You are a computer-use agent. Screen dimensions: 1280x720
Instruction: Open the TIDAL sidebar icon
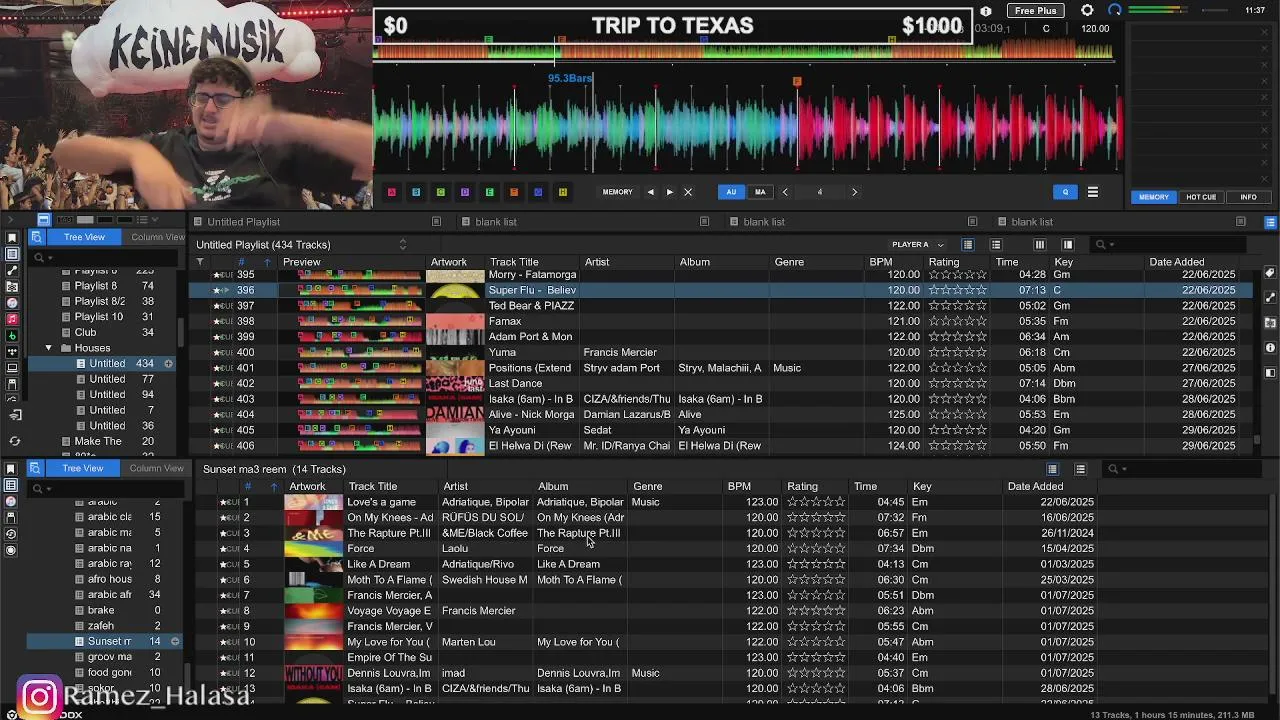point(12,351)
